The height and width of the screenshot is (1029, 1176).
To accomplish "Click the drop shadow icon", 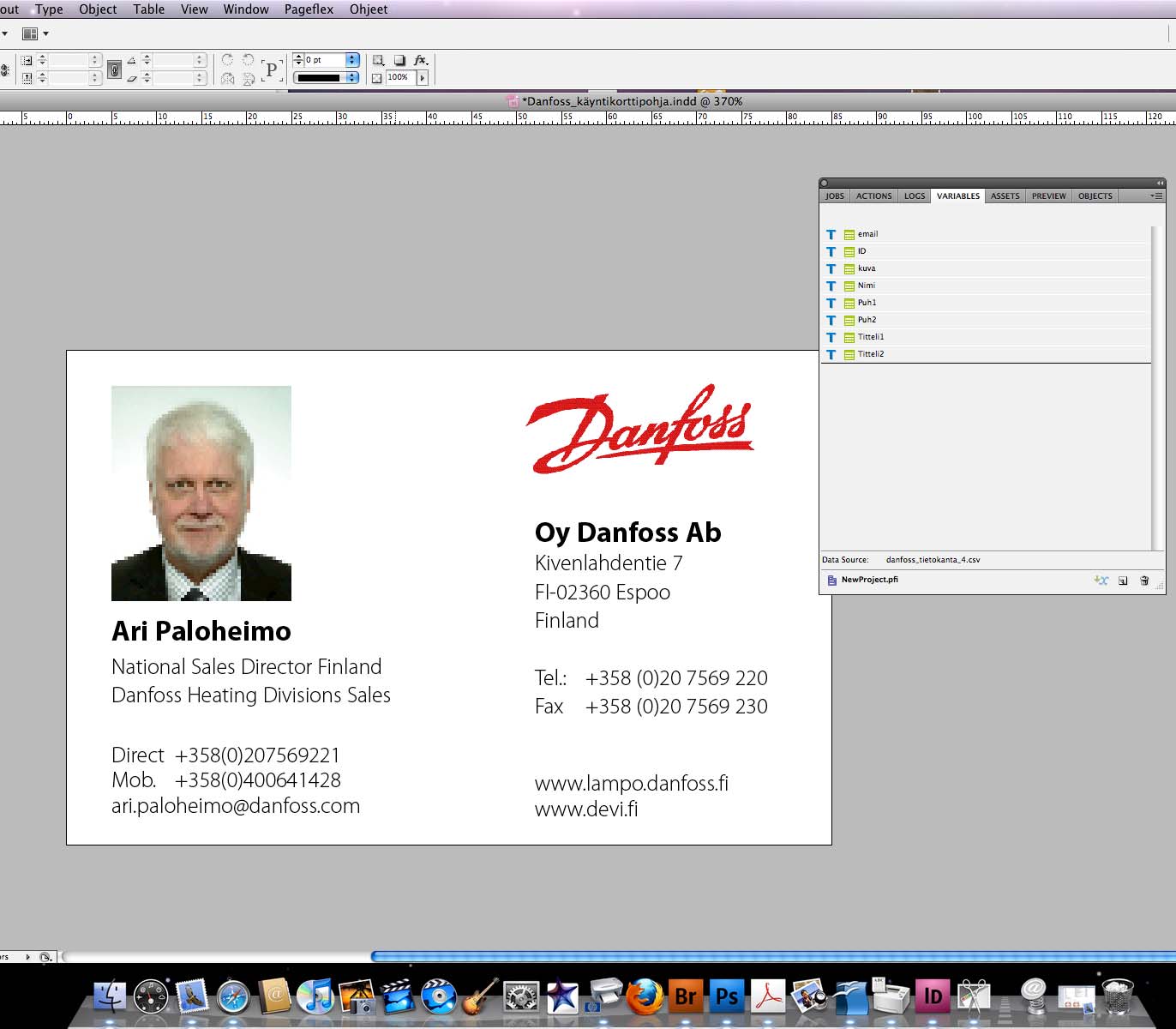I will 399,60.
